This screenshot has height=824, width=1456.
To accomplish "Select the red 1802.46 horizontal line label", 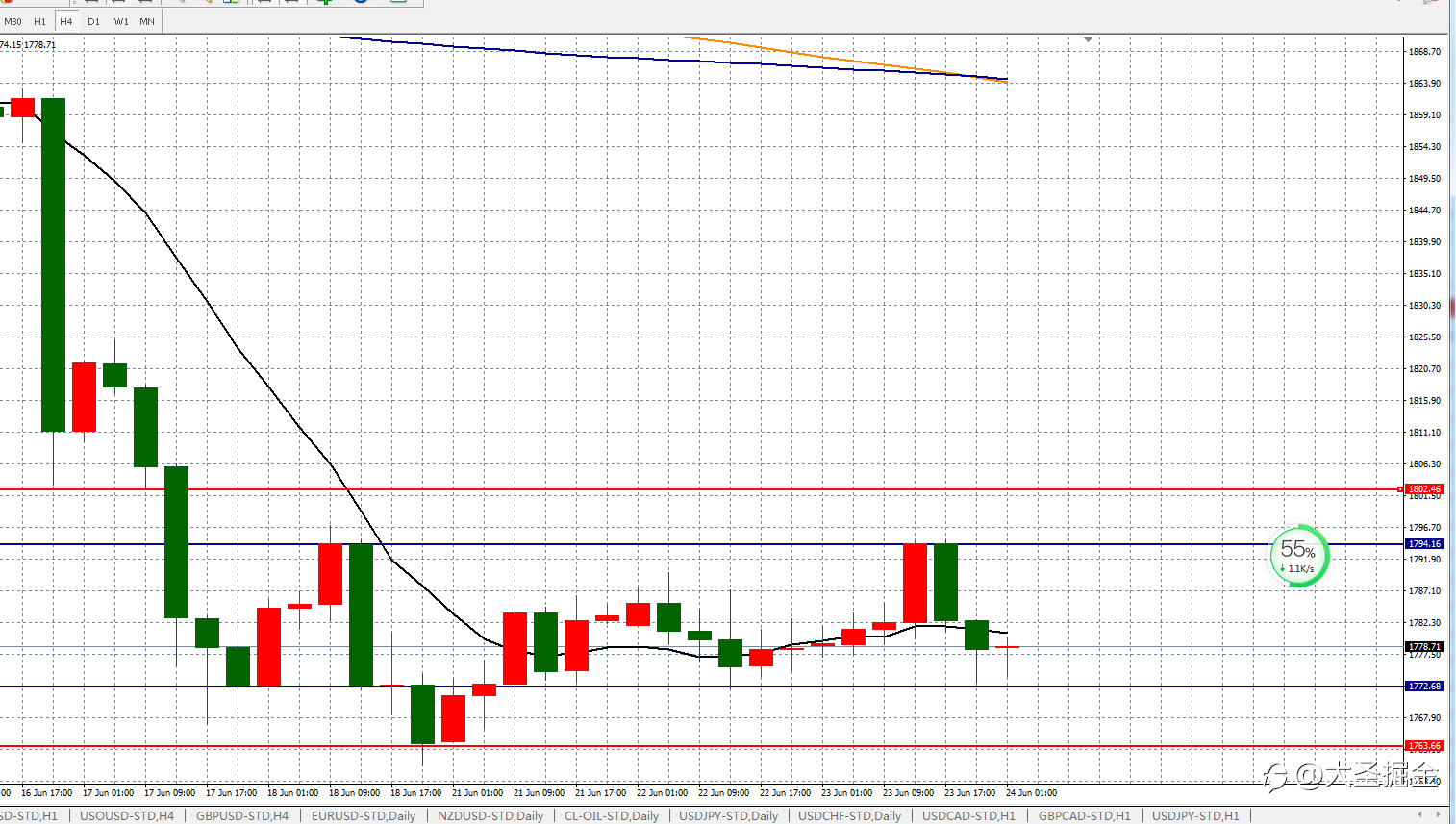I will (1424, 489).
